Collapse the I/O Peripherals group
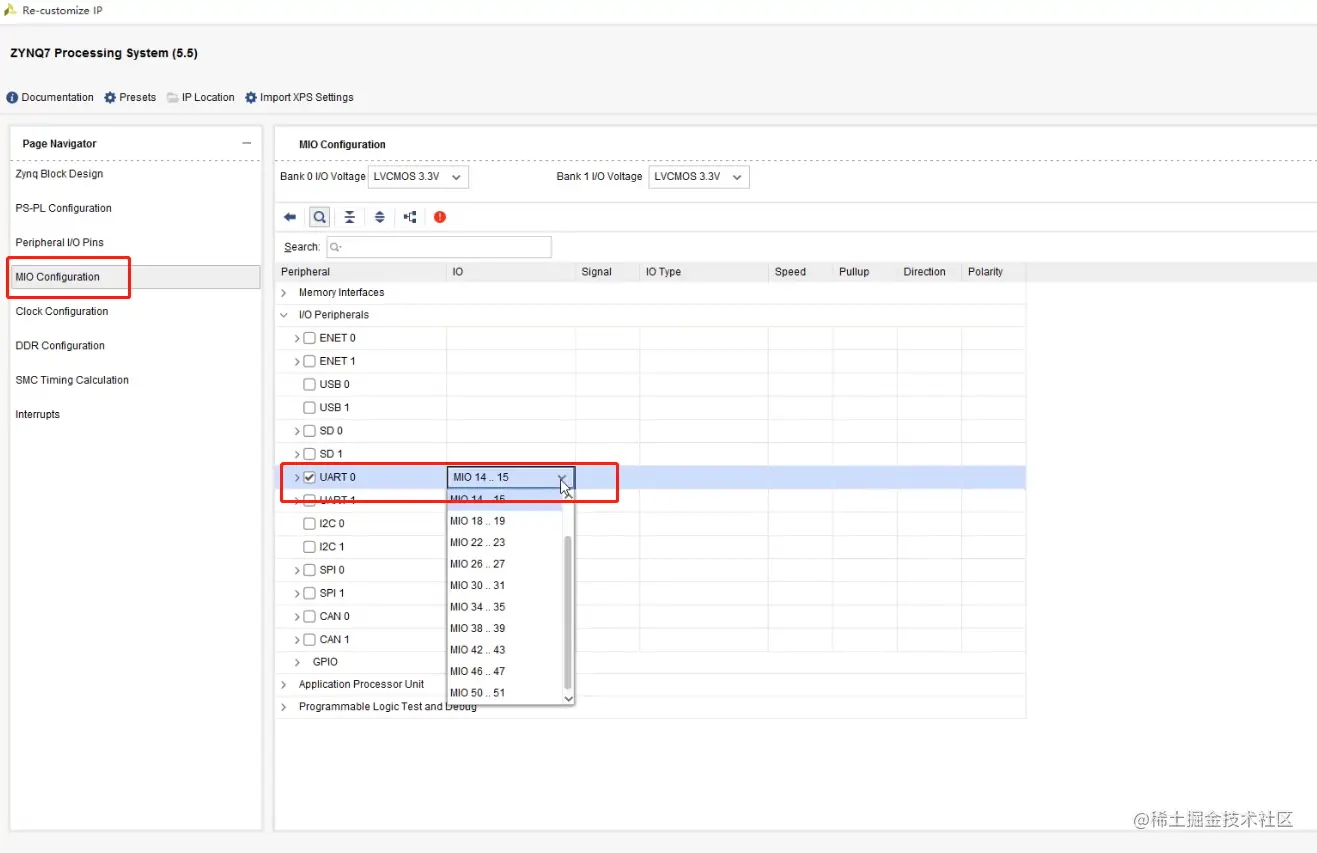 [x=284, y=315]
